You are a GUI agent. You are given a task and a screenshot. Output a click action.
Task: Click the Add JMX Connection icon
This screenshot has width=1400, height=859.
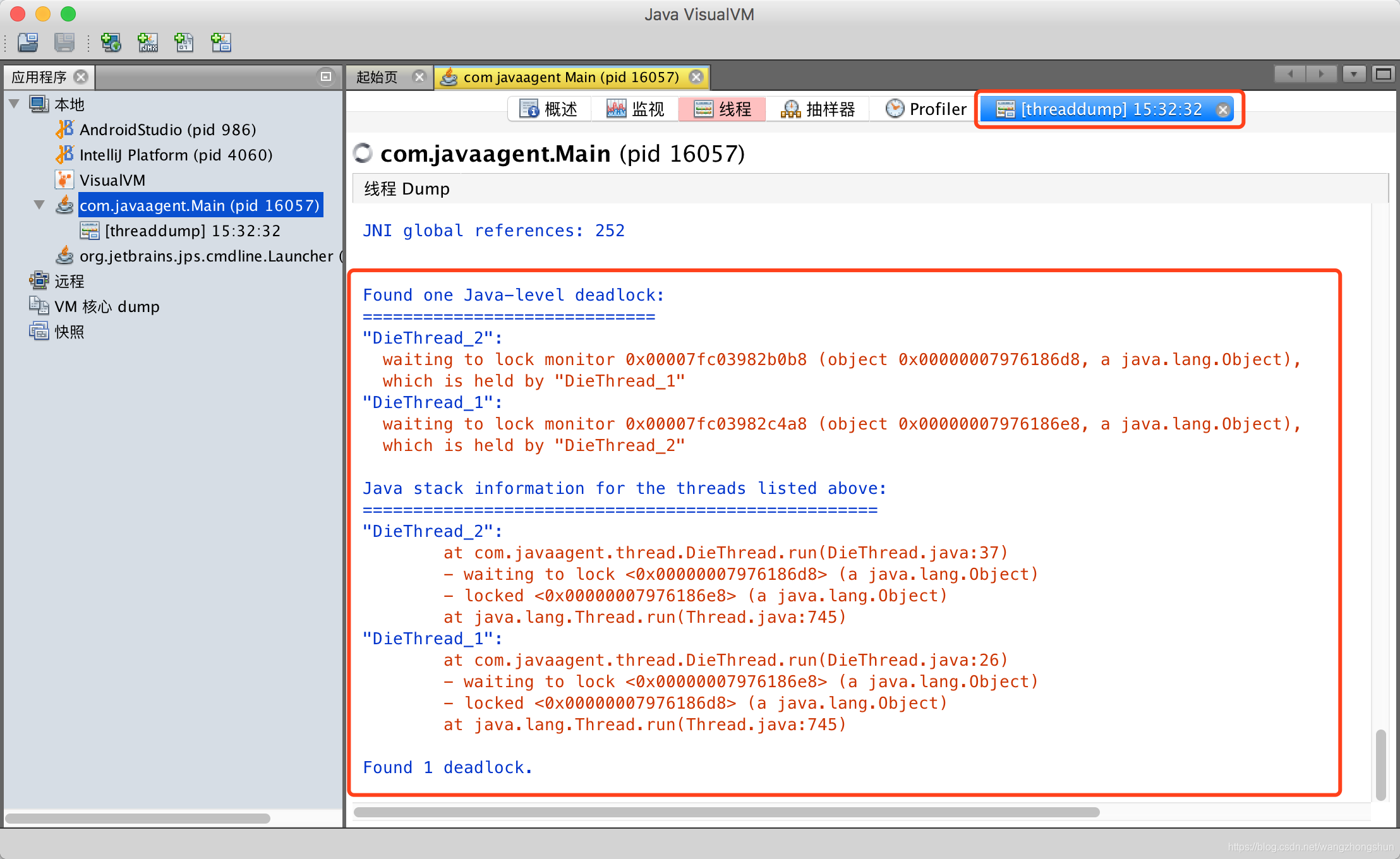[148, 42]
